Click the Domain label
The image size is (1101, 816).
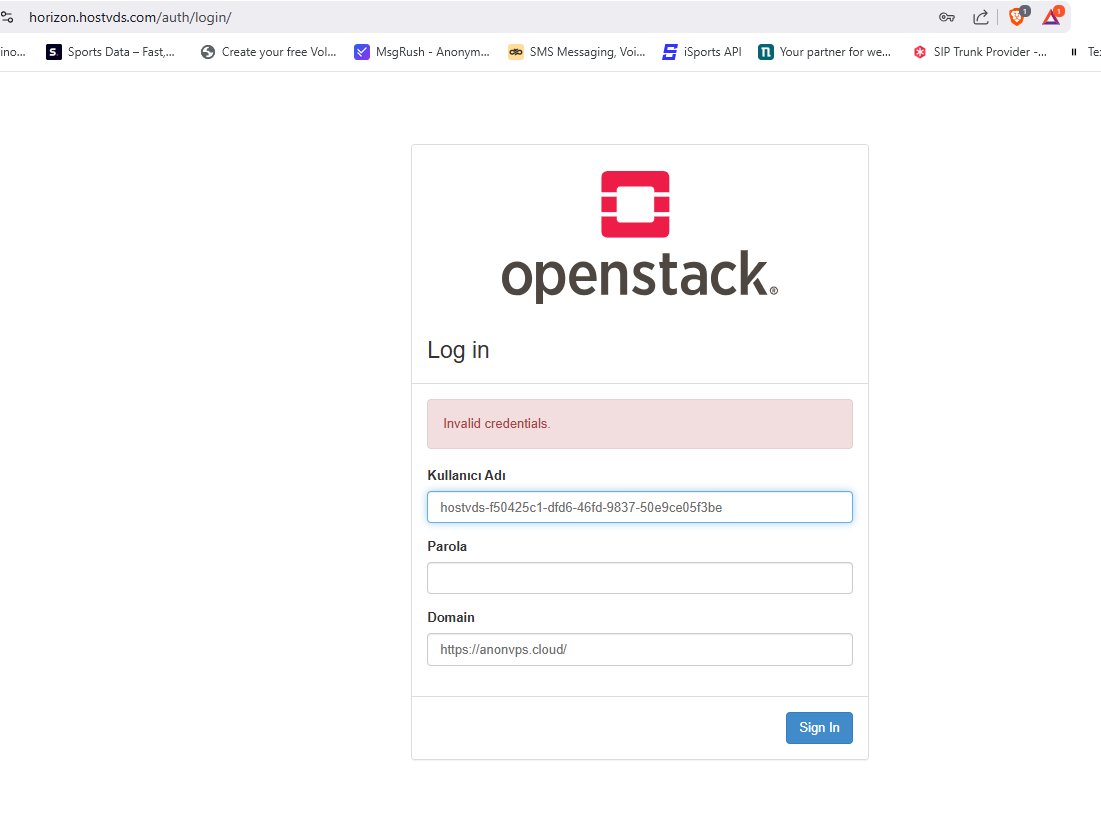[451, 617]
